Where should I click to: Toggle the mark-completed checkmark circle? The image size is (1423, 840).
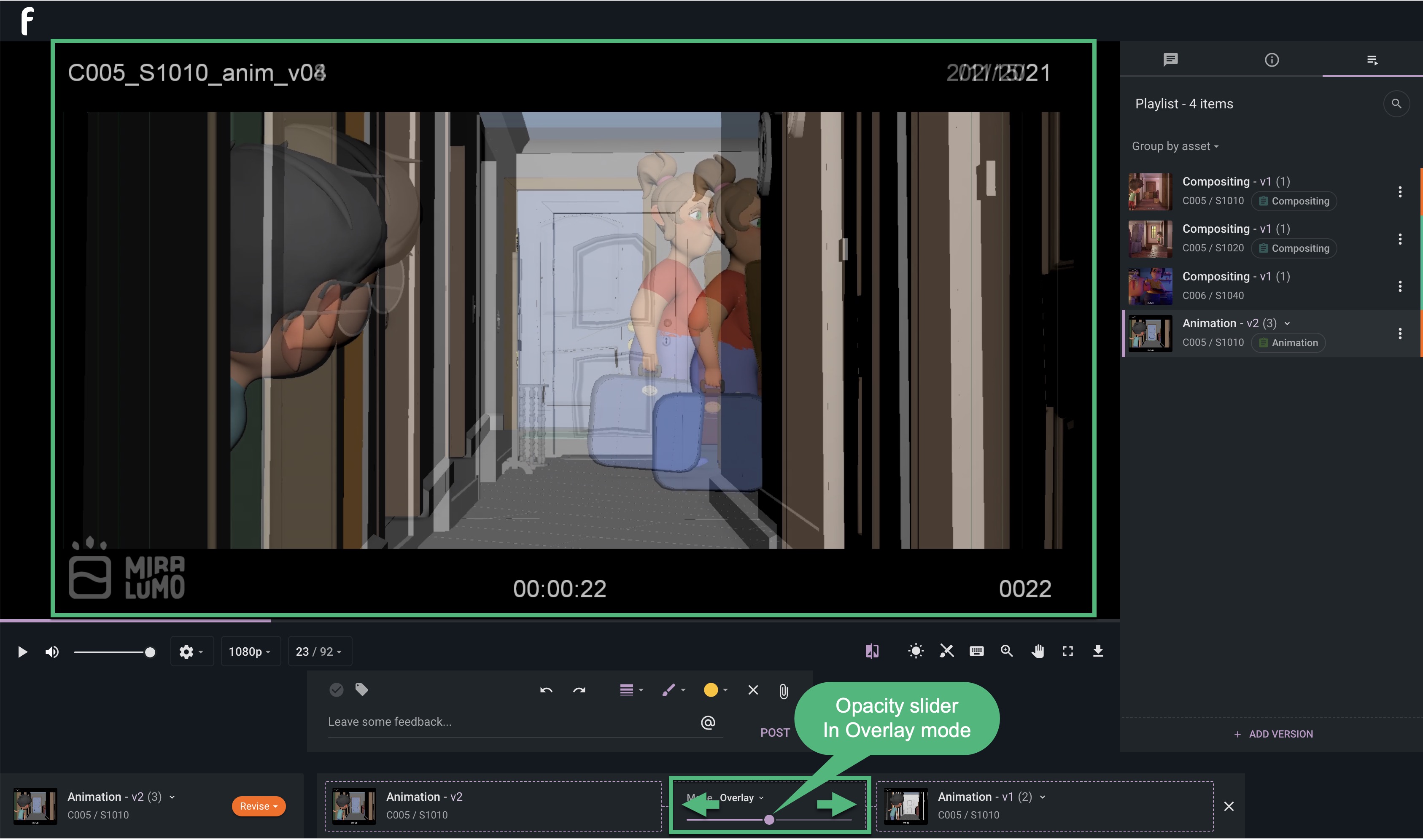point(336,690)
